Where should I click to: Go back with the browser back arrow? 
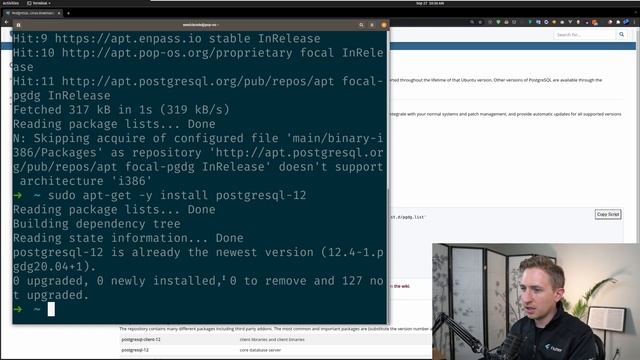tap(6, 22)
